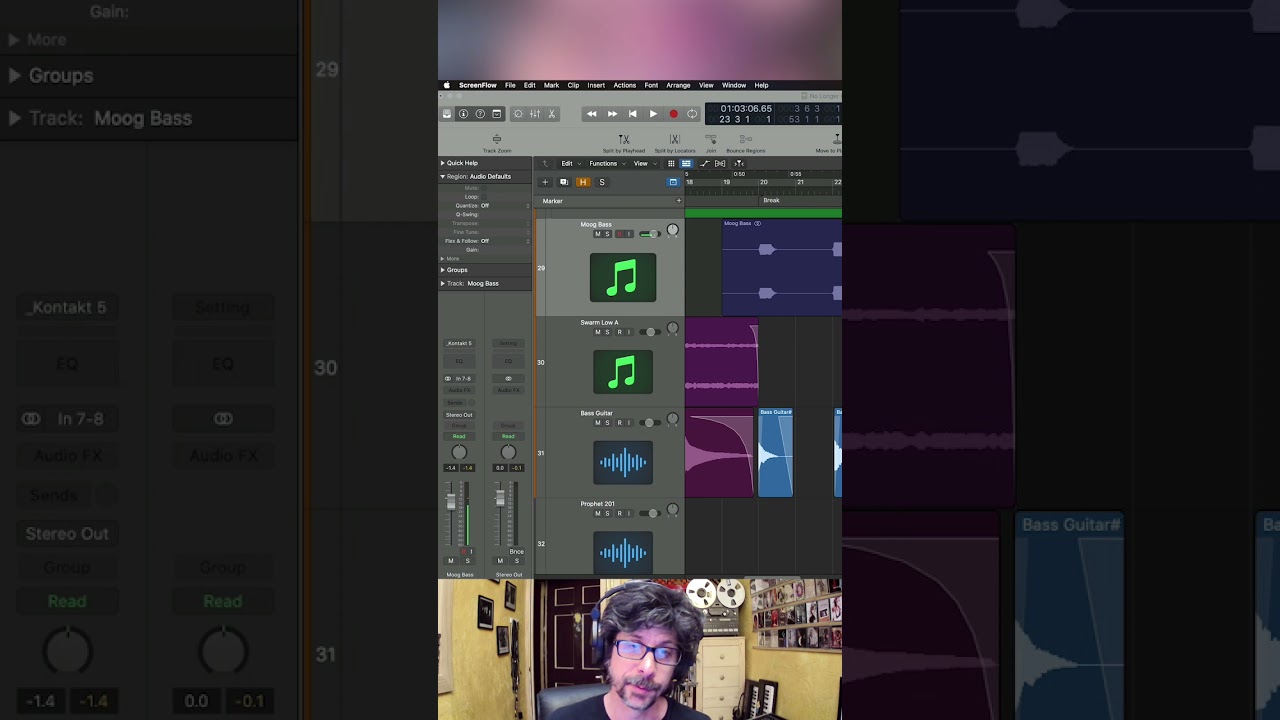The image size is (1280, 720).
Task: Start playback with Play button
Action: 653,114
